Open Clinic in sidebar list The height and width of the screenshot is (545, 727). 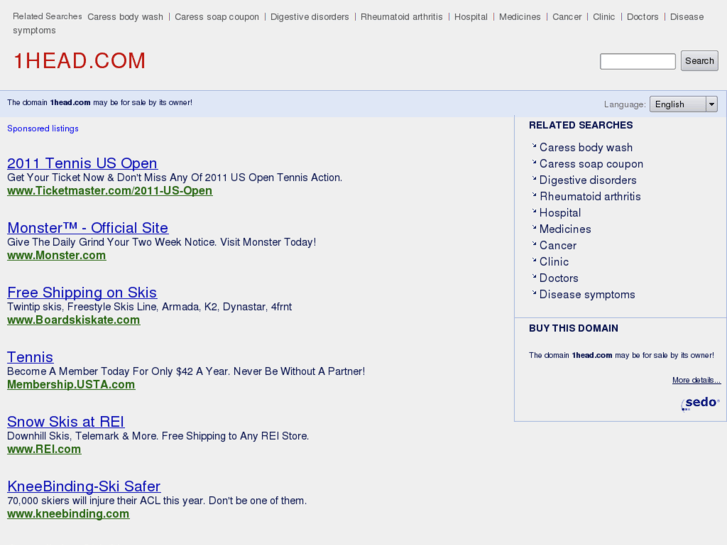pos(554,262)
